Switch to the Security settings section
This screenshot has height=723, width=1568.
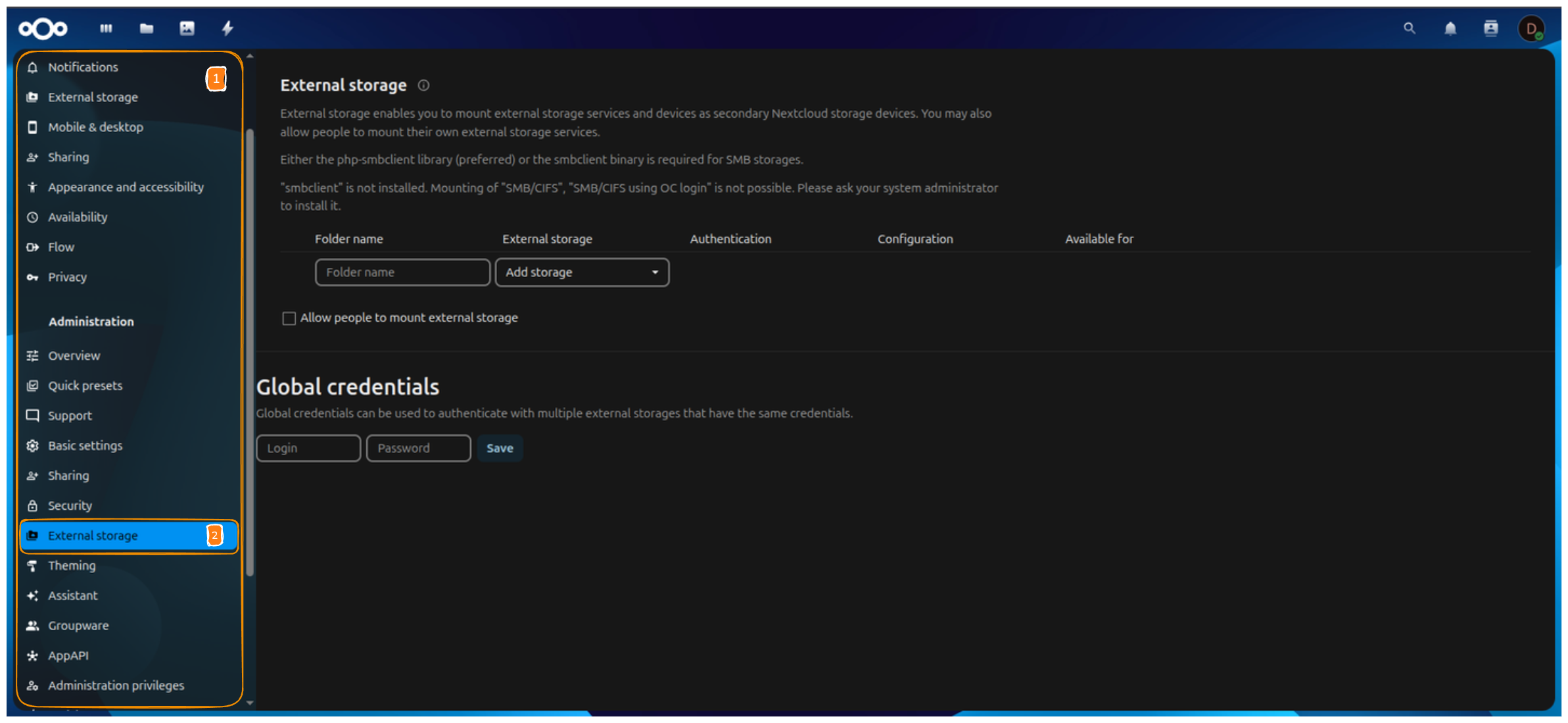click(70, 505)
